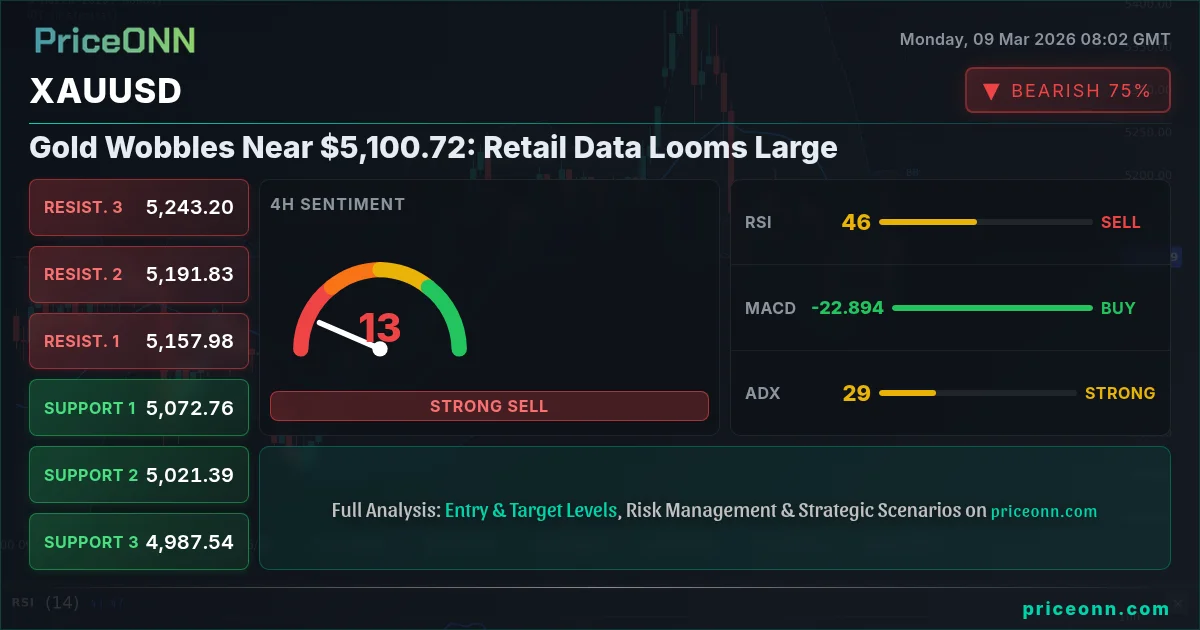Open priceonn.com link in Full Analysis banner

[1044, 511]
